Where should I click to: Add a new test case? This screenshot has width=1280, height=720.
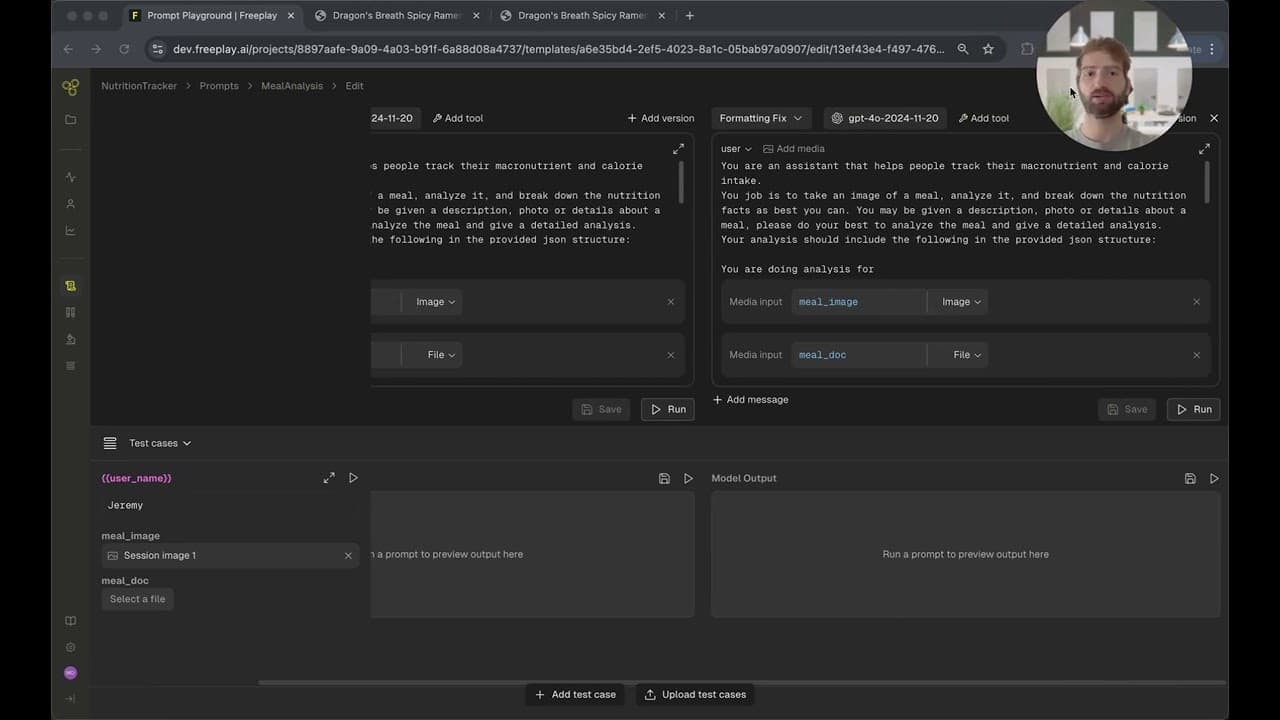pyautogui.click(x=575, y=694)
